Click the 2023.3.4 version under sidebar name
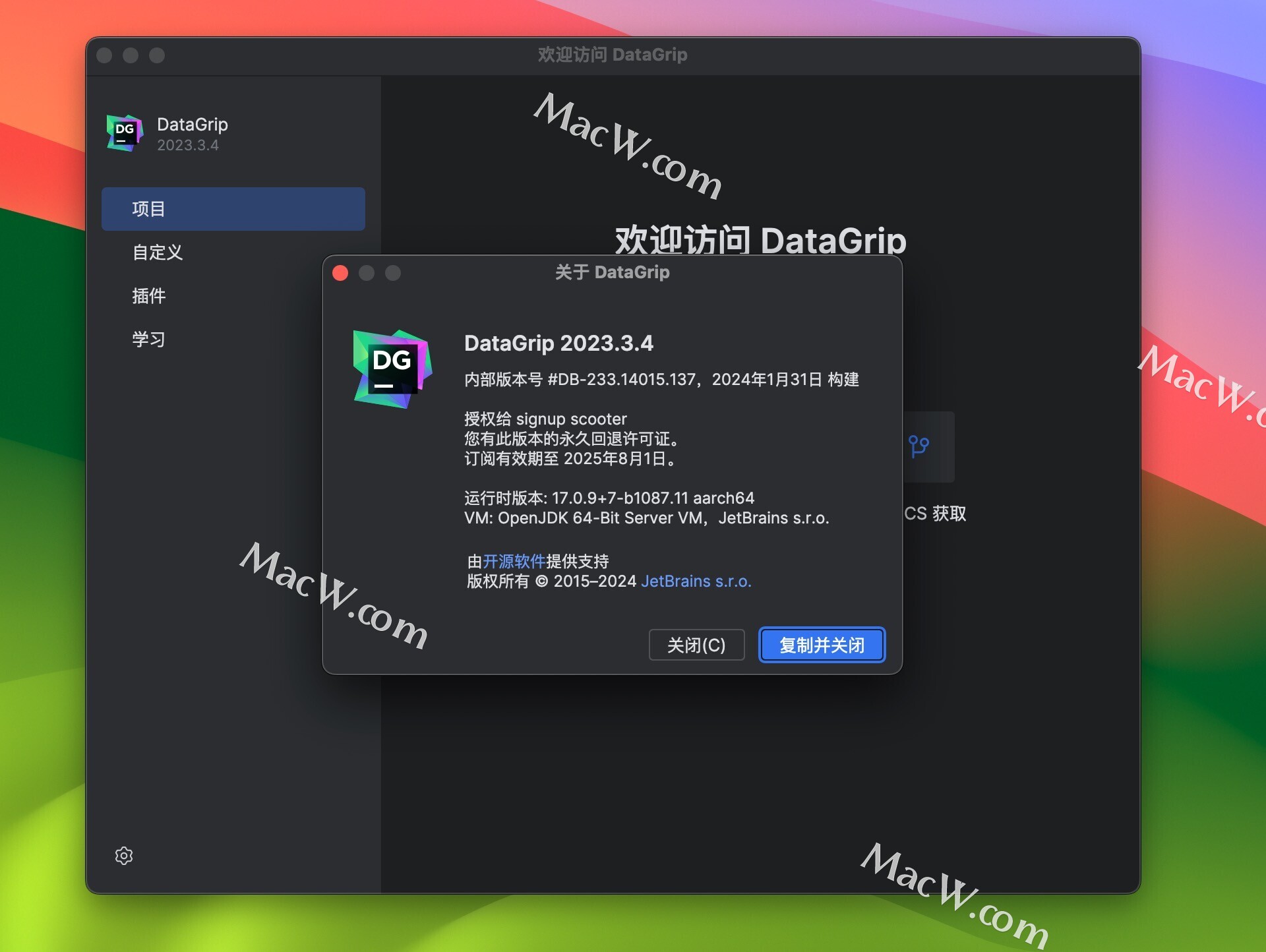Viewport: 1266px width, 952px height. coord(188,145)
